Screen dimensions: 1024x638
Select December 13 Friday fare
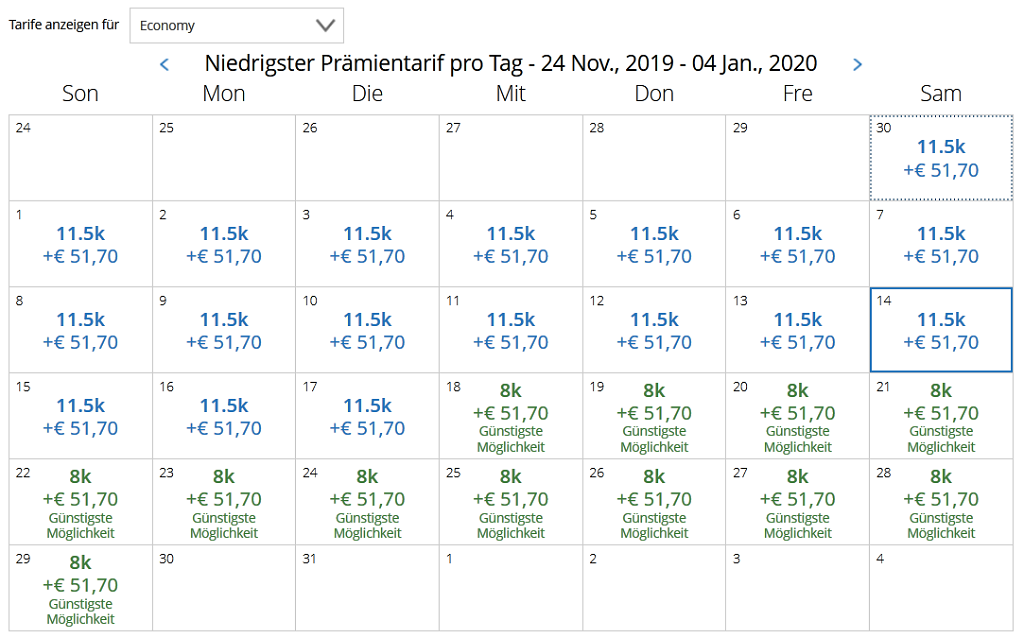click(x=798, y=331)
